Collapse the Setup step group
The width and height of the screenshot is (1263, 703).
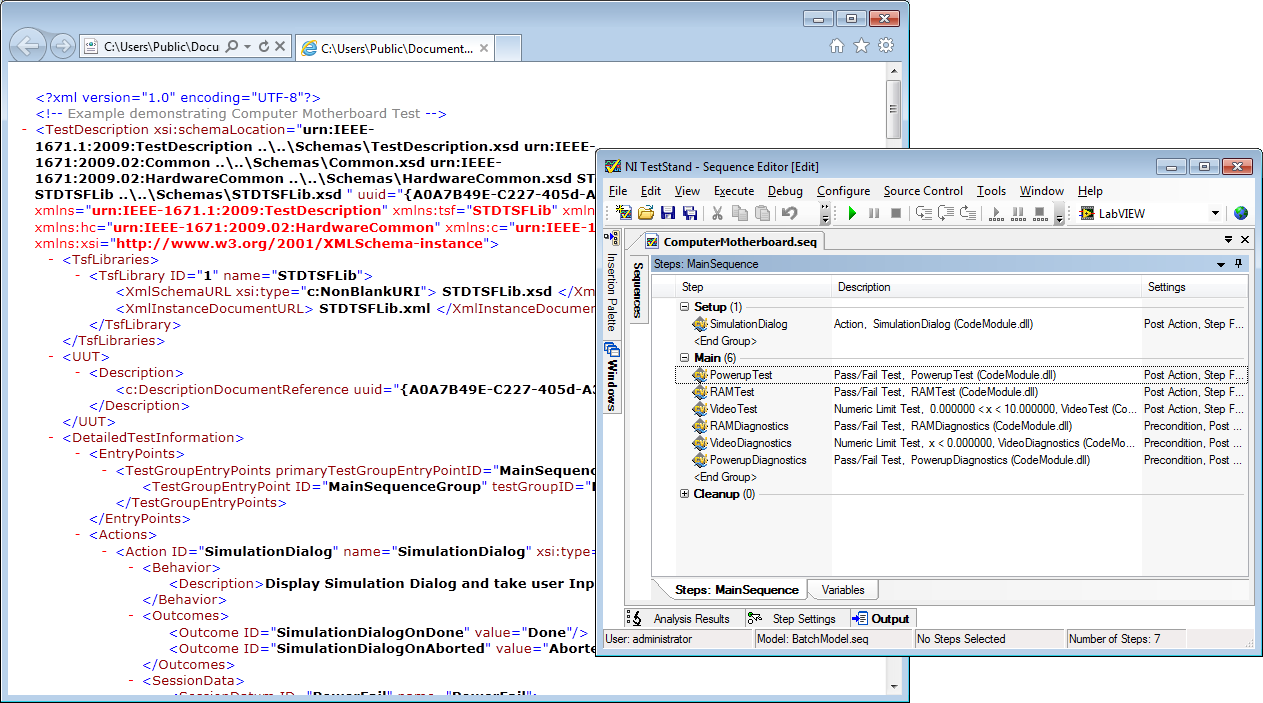click(685, 307)
